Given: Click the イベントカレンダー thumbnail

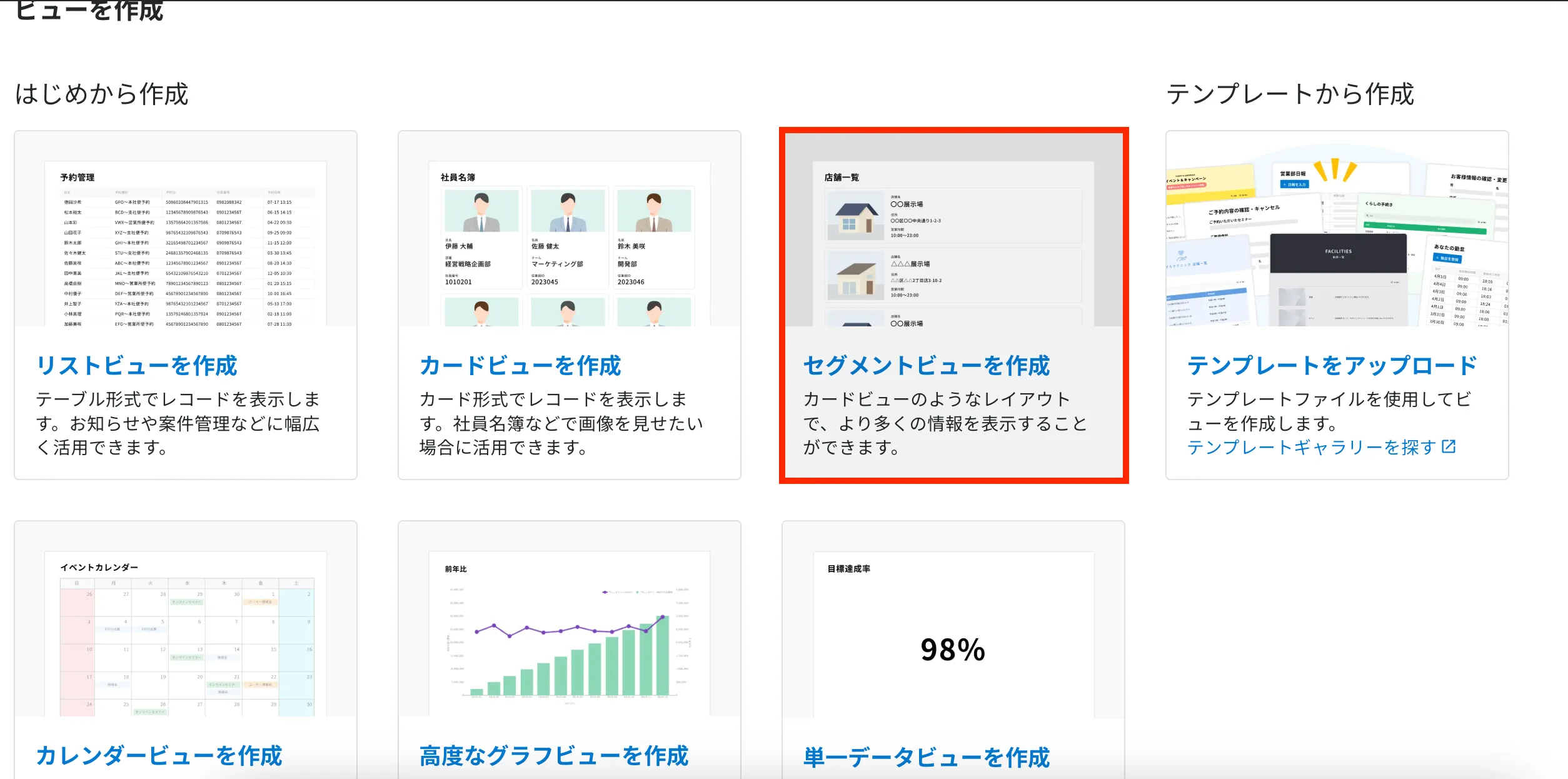Looking at the screenshot, I should 186,619.
